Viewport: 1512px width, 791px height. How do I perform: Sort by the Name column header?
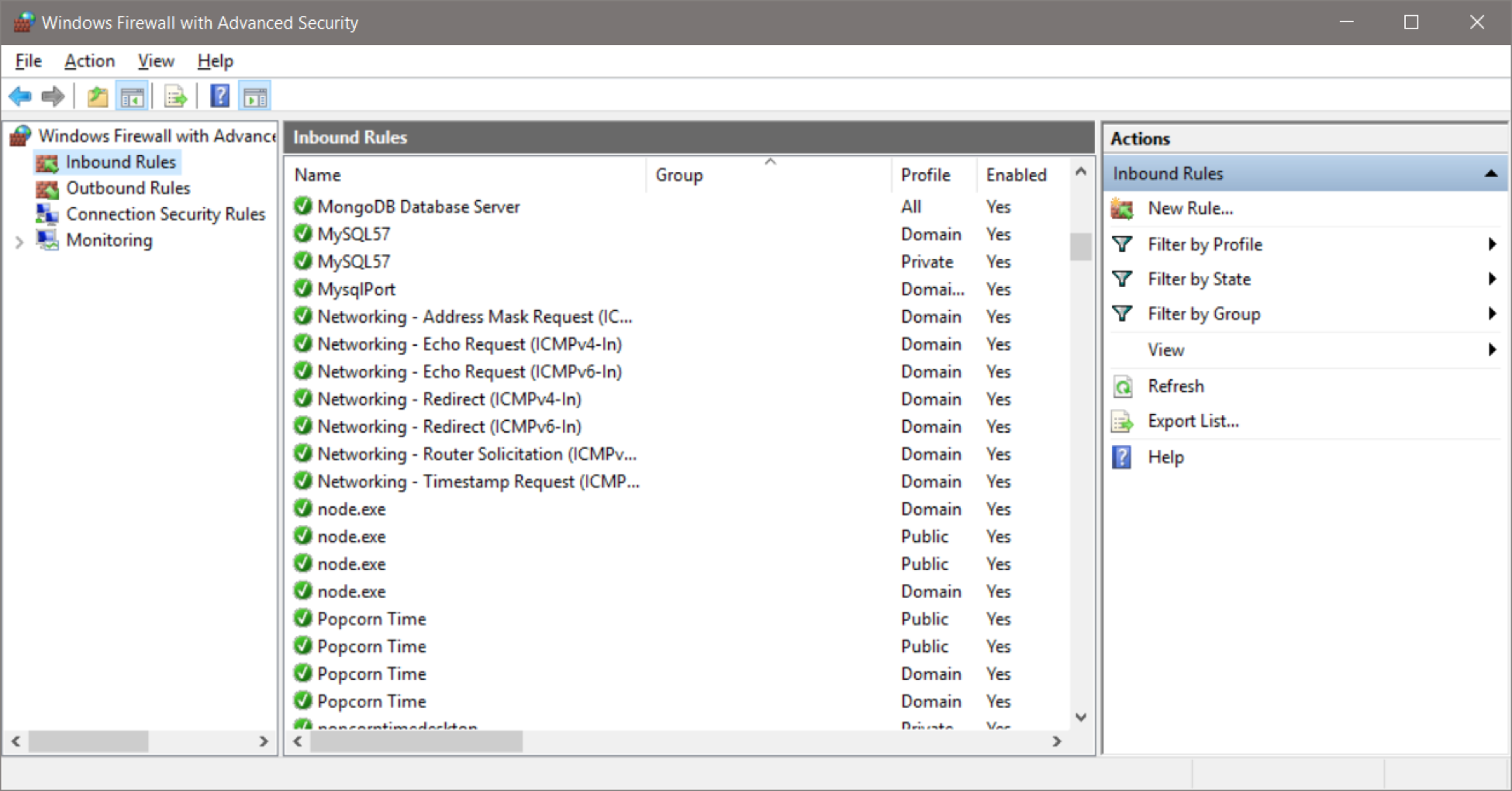(x=465, y=175)
